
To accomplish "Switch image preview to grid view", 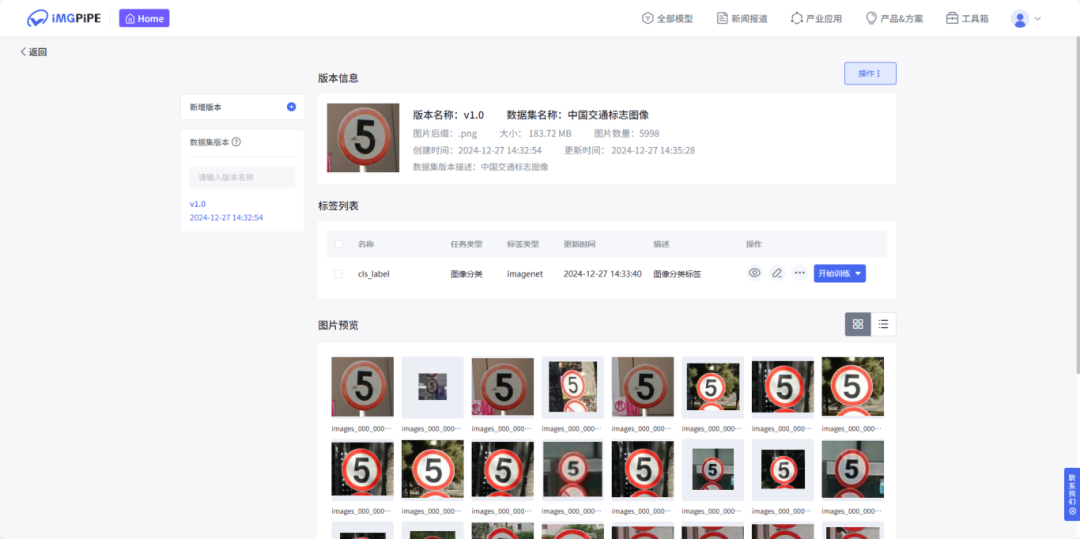I will 858,324.
